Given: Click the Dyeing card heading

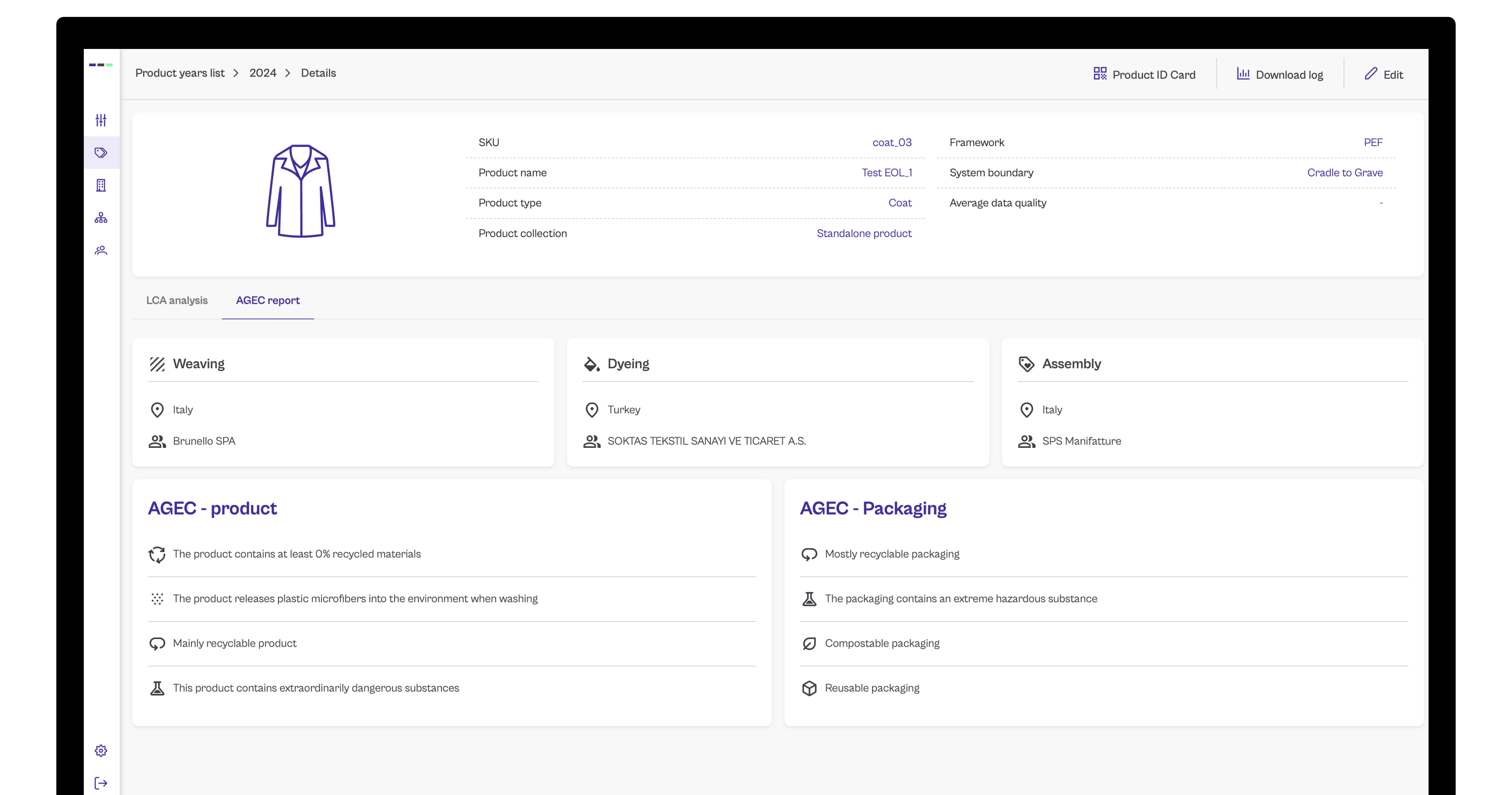Looking at the screenshot, I should 628,364.
